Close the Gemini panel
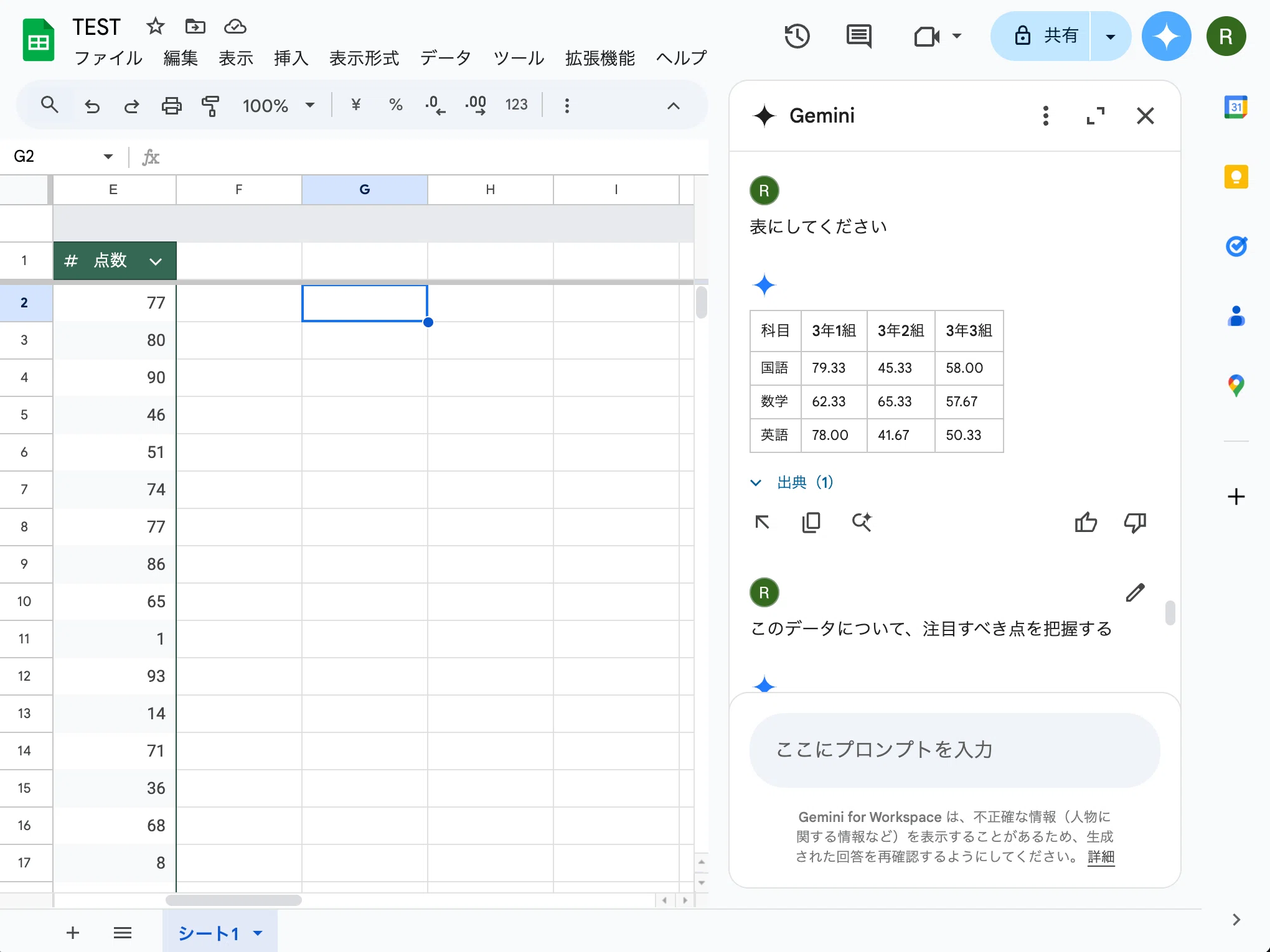 tap(1145, 116)
